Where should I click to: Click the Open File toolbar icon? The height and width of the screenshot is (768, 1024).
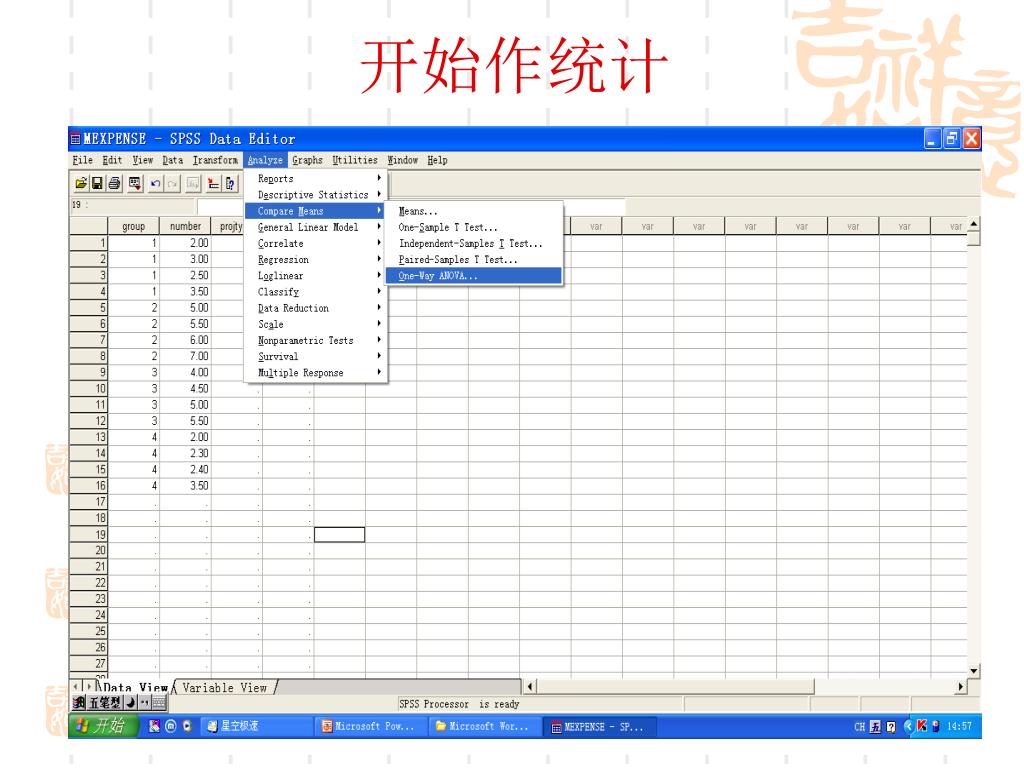click(80, 184)
